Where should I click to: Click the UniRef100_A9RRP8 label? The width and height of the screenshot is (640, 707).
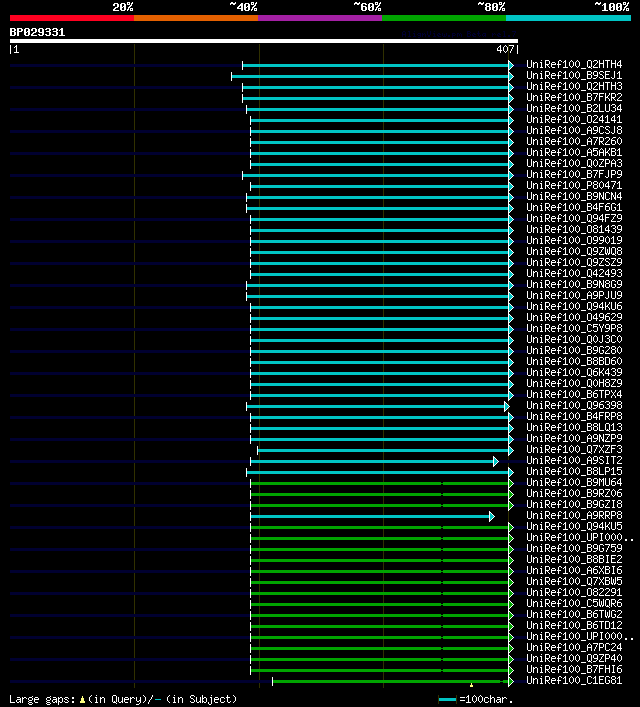(x=574, y=515)
